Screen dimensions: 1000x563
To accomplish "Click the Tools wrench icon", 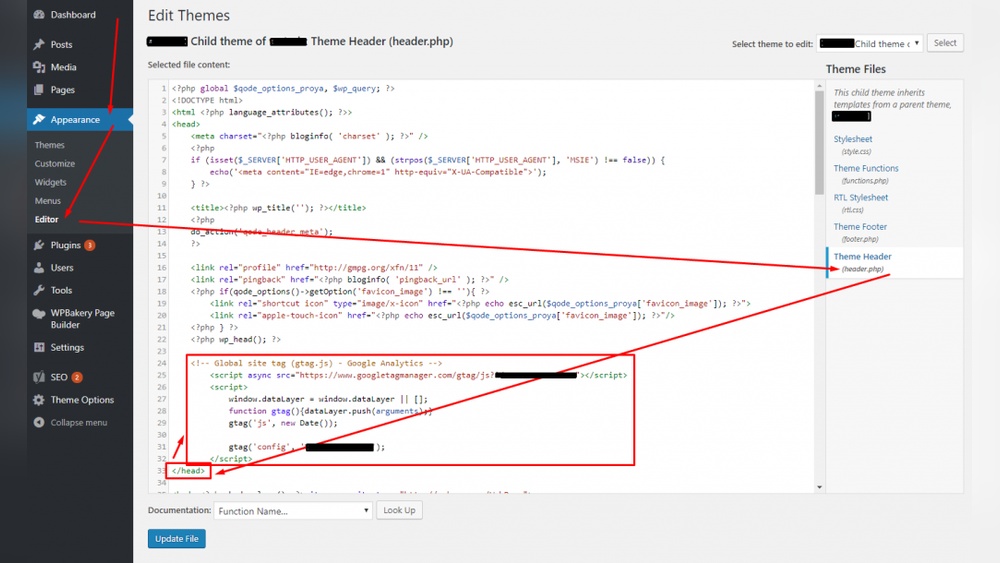I will coord(39,290).
